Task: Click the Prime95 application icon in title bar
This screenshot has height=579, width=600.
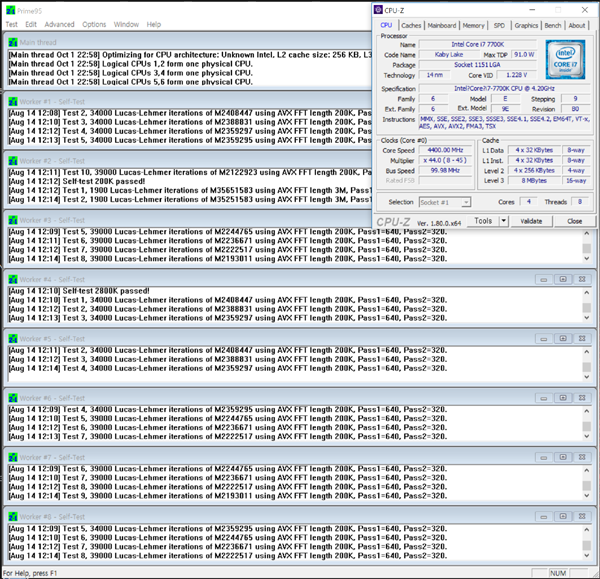Action: click(11, 11)
